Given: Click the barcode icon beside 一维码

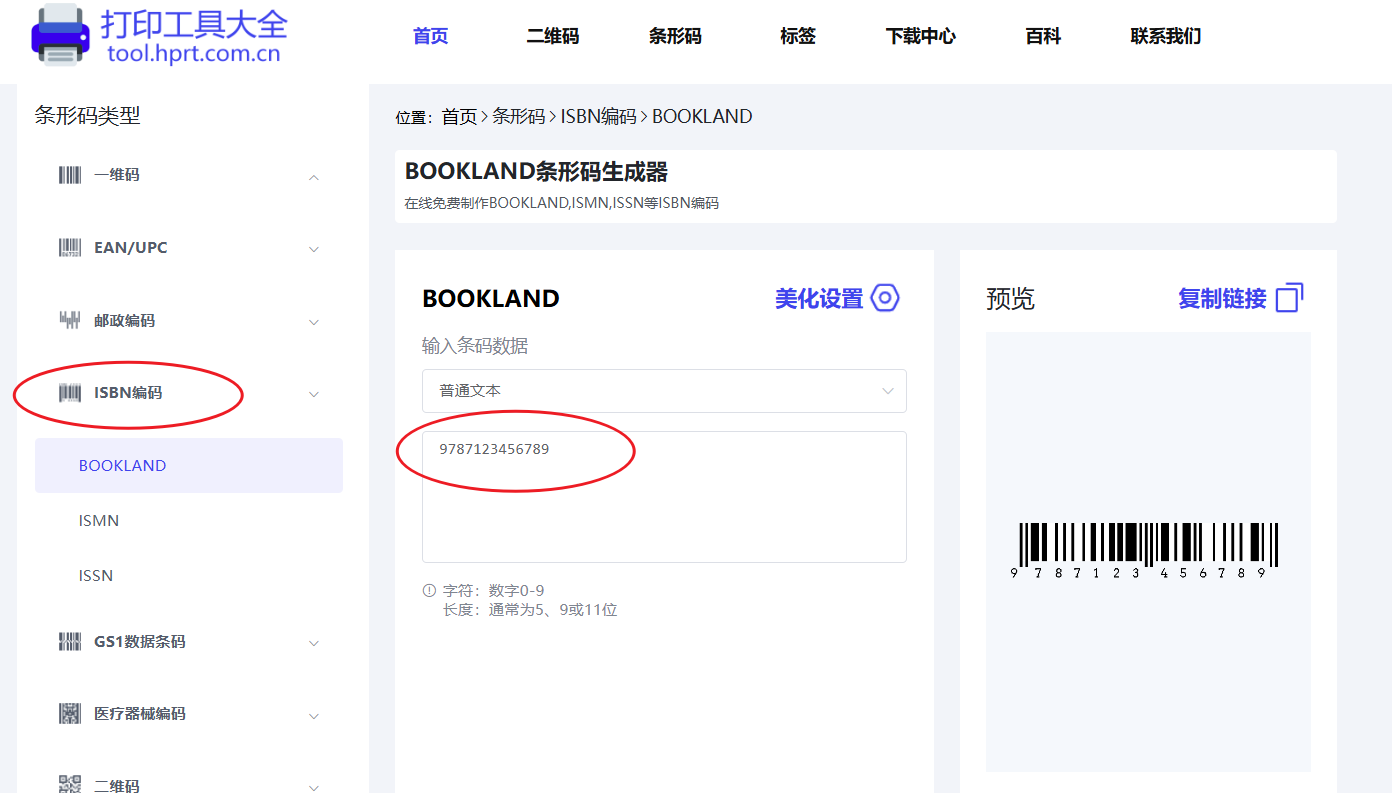Looking at the screenshot, I should (70, 175).
